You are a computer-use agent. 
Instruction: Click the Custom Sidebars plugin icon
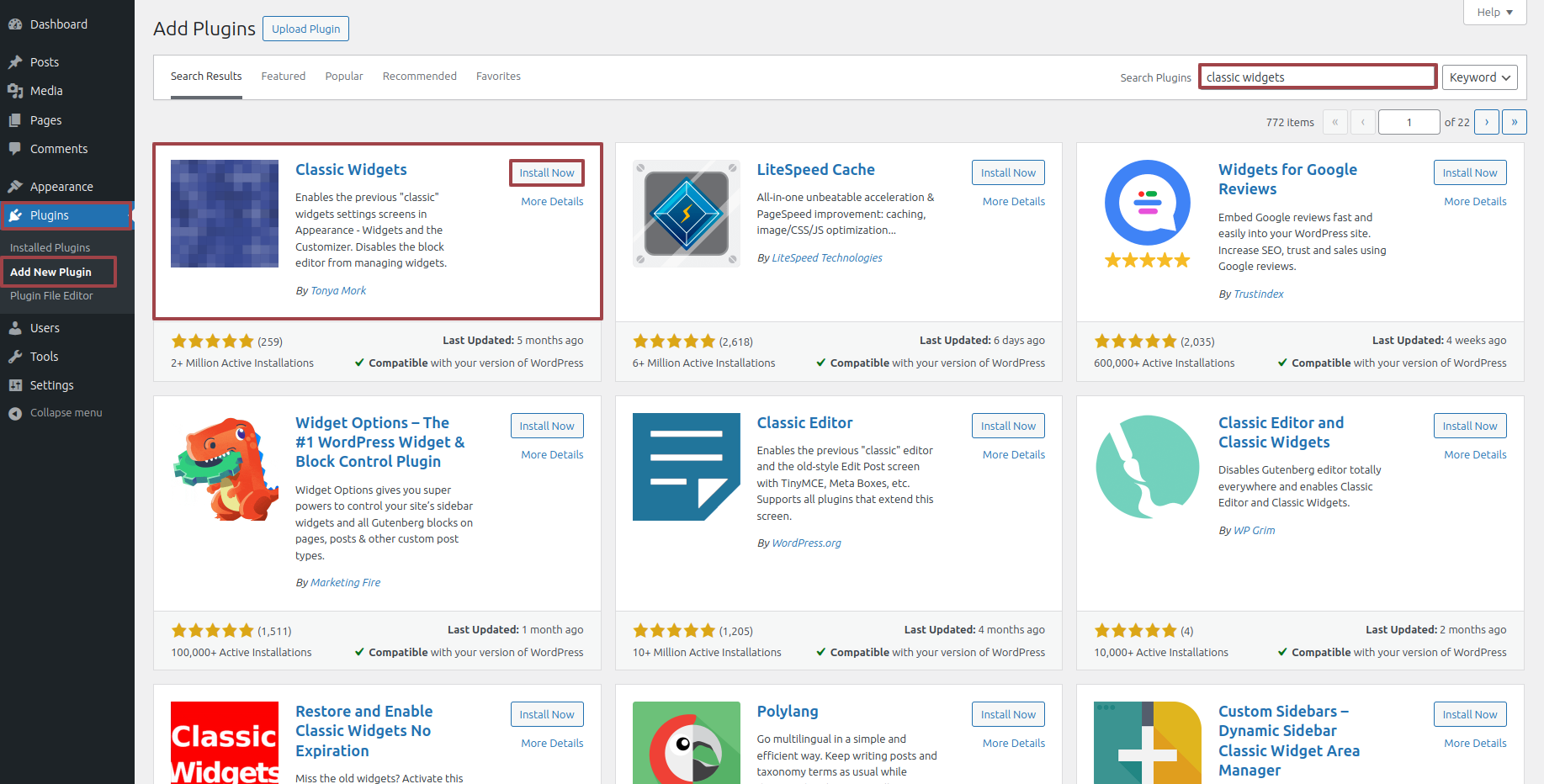1148,743
